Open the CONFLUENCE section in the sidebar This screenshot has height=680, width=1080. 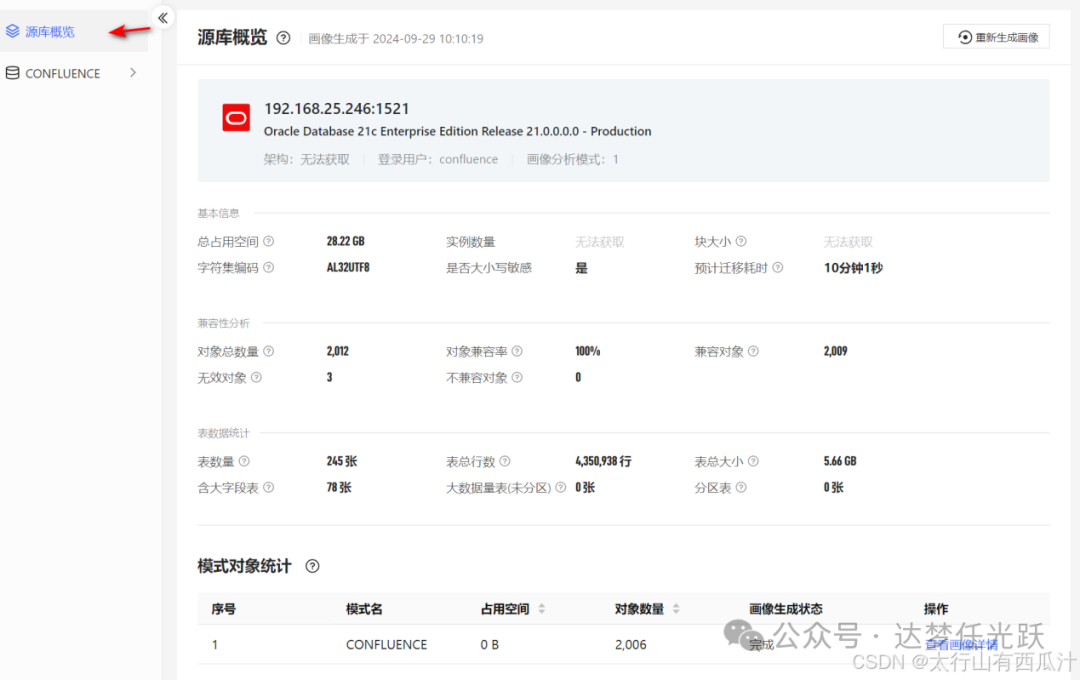[x=63, y=73]
